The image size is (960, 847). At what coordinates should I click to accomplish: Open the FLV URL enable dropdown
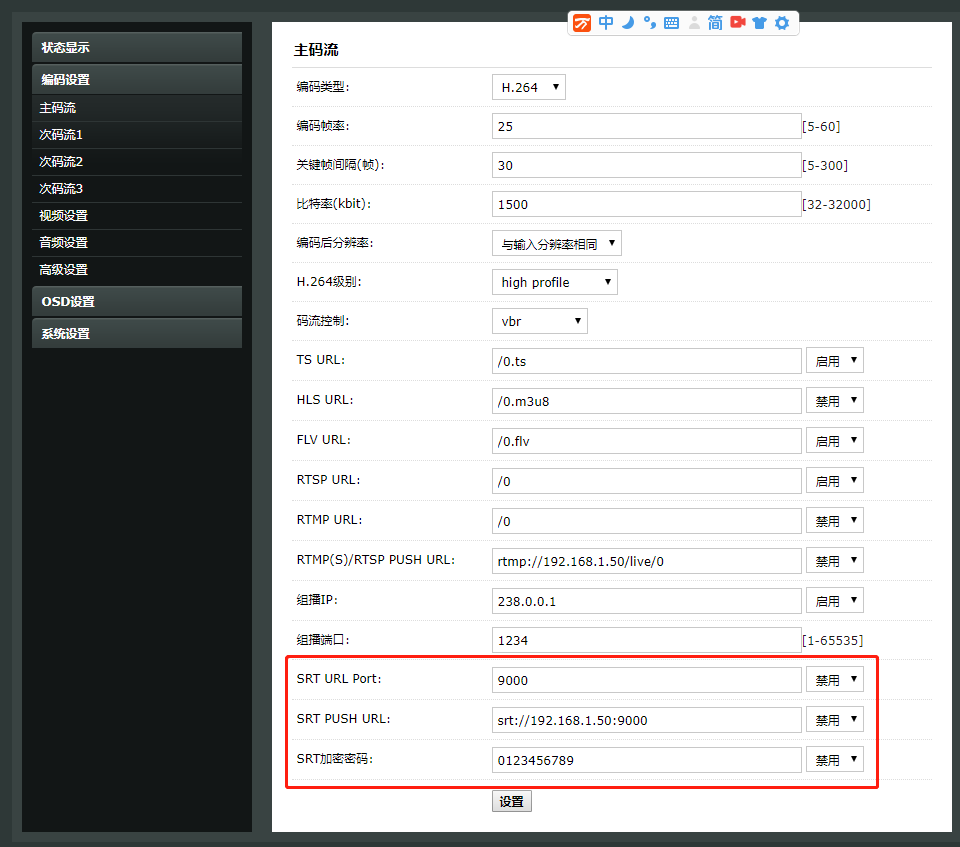(834, 440)
